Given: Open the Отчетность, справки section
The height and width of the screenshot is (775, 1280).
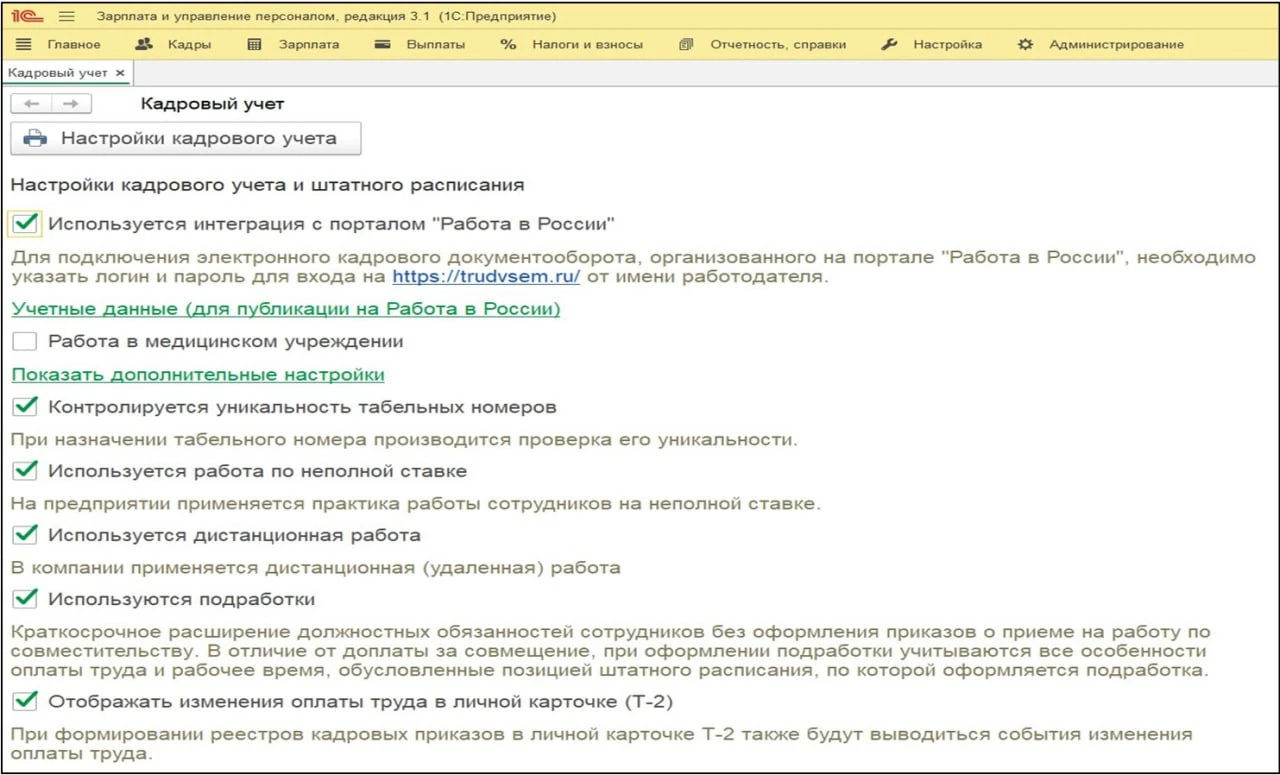Looking at the screenshot, I should (762, 44).
